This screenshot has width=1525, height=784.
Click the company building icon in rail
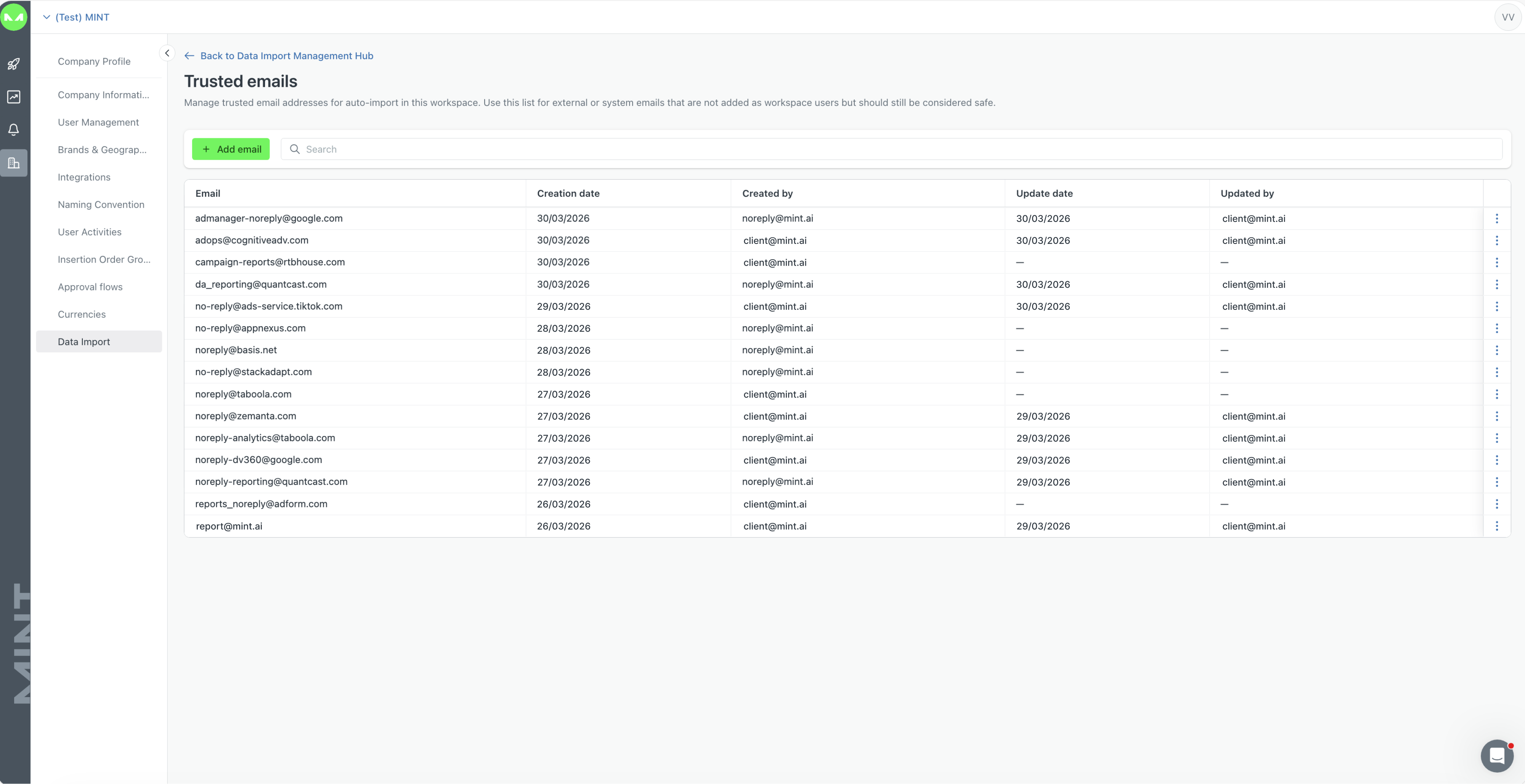pyautogui.click(x=14, y=163)
